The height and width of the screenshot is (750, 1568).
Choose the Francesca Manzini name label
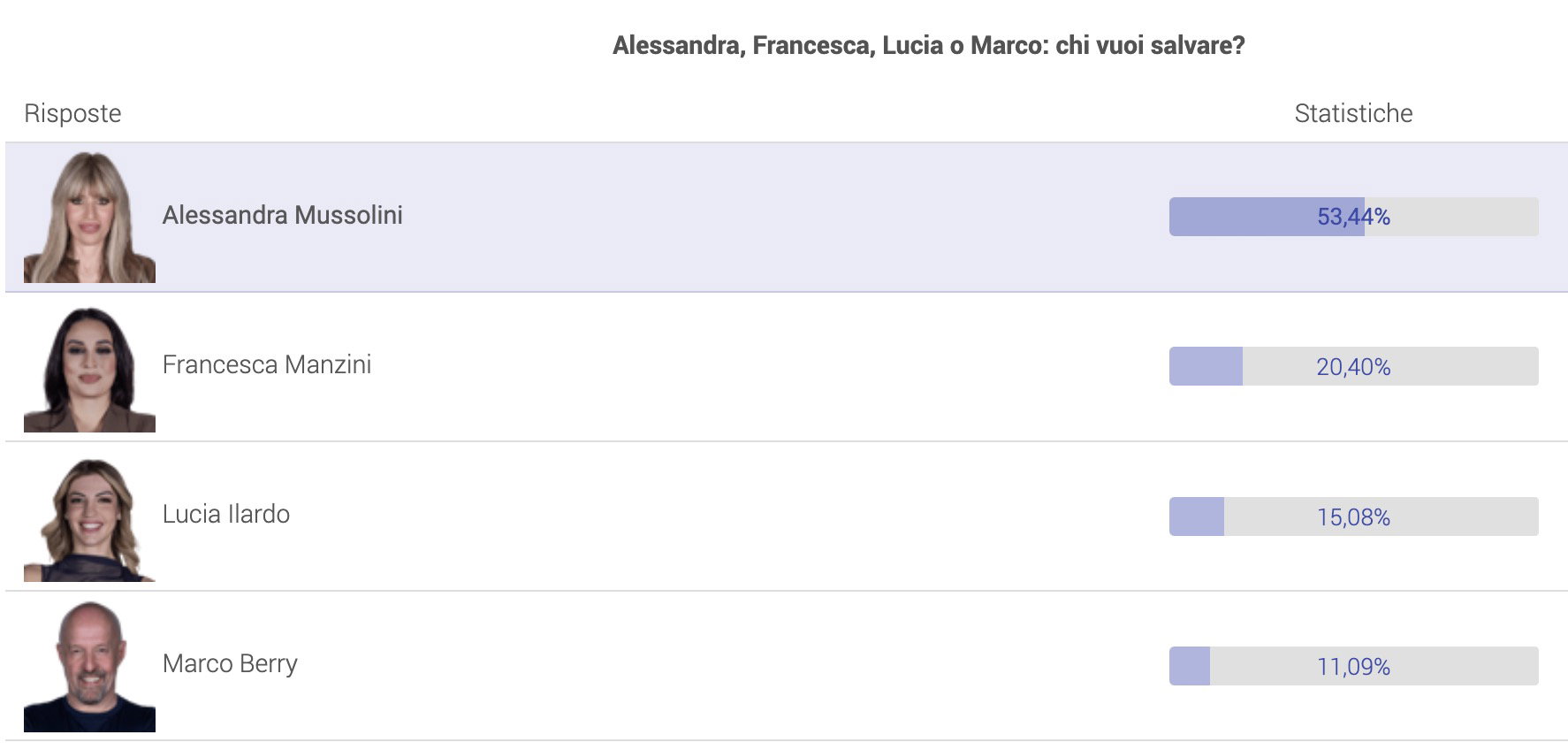[266, 364]
